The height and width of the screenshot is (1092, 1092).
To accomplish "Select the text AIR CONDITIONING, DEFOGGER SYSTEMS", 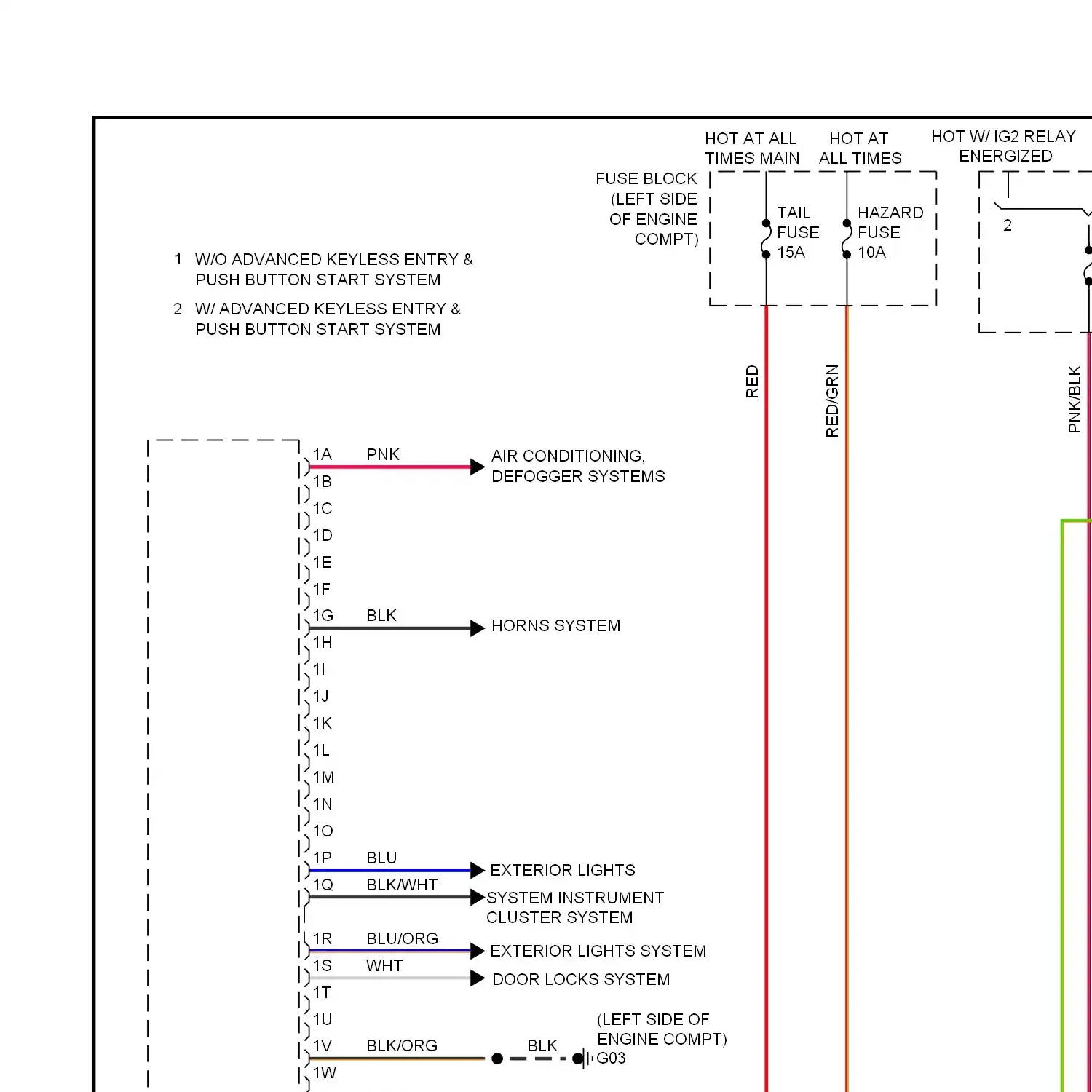I will point(578,466).
